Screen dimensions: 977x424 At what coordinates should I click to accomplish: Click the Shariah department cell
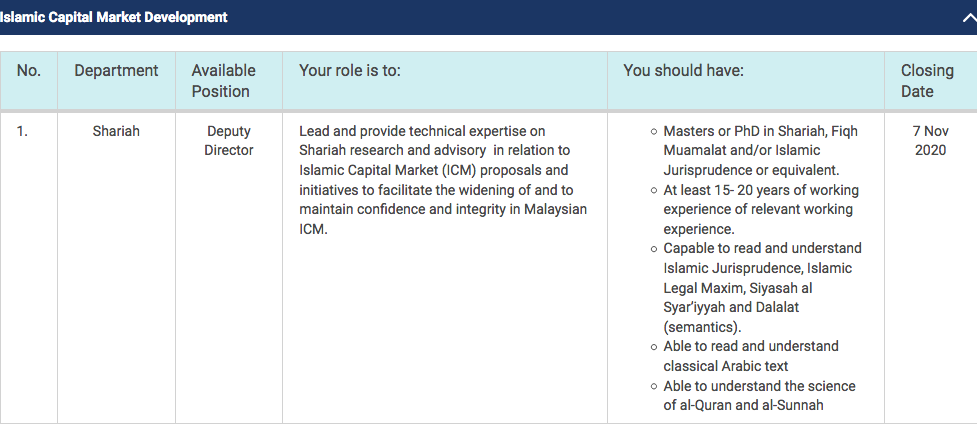[116, 131]
